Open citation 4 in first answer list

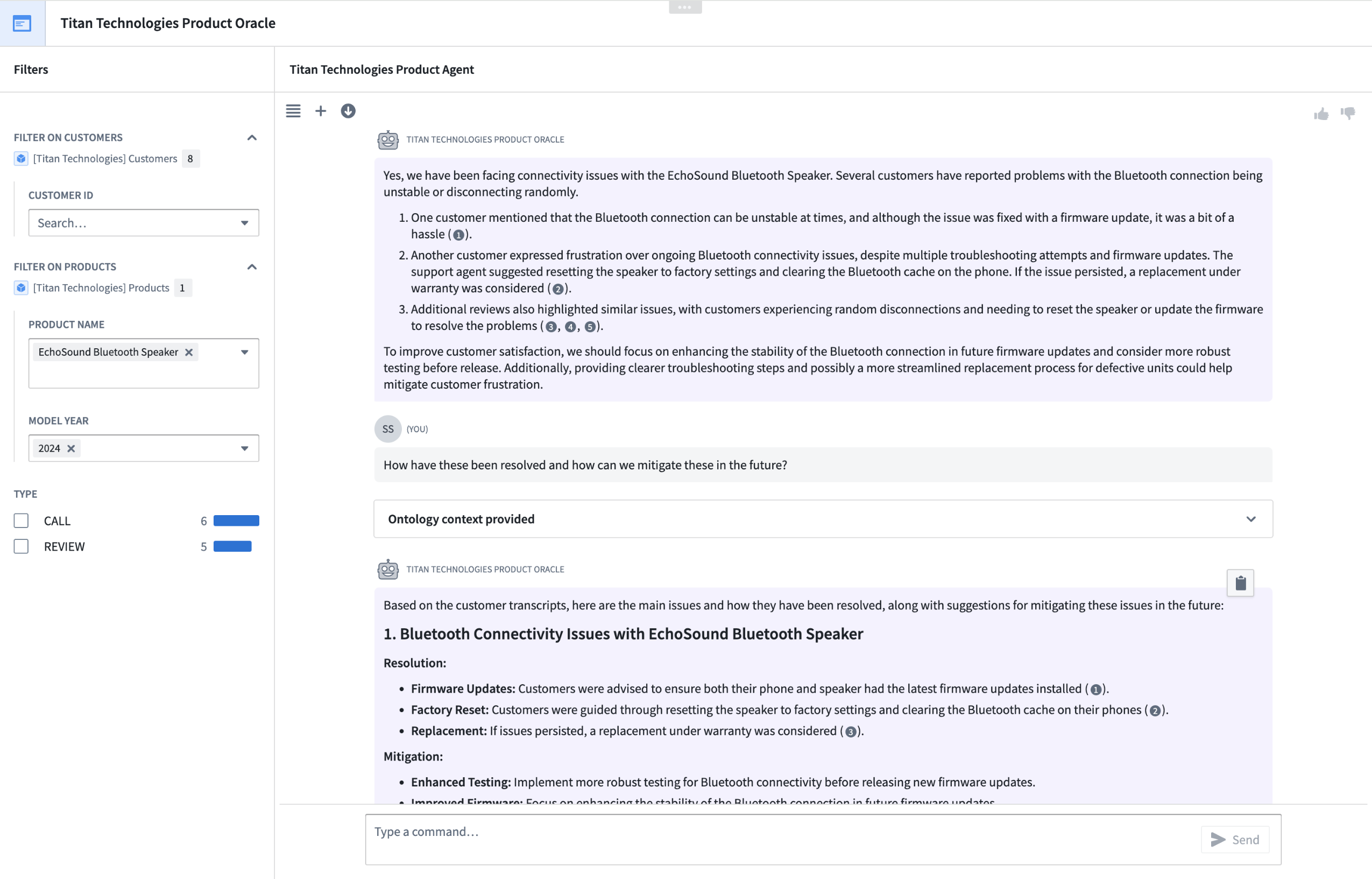570,327
